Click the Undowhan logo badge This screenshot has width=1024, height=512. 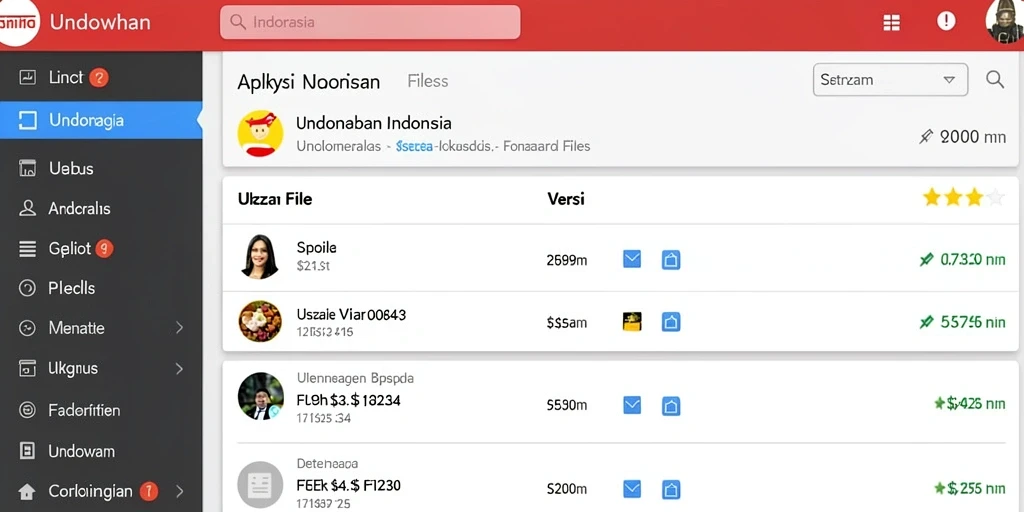click(18, 22)
